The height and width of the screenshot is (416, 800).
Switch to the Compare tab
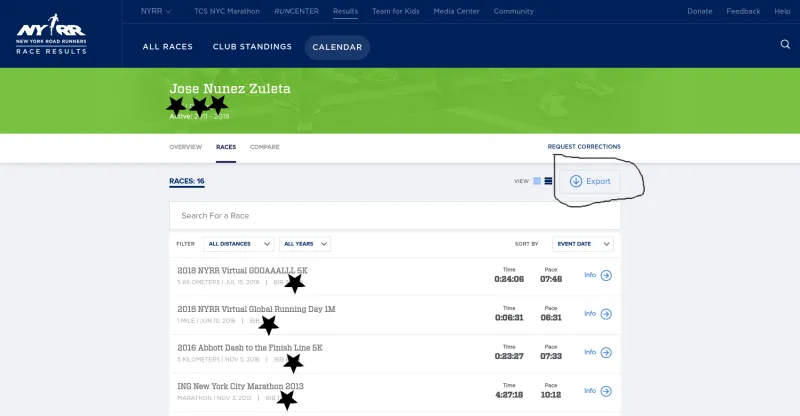point(265,147)
